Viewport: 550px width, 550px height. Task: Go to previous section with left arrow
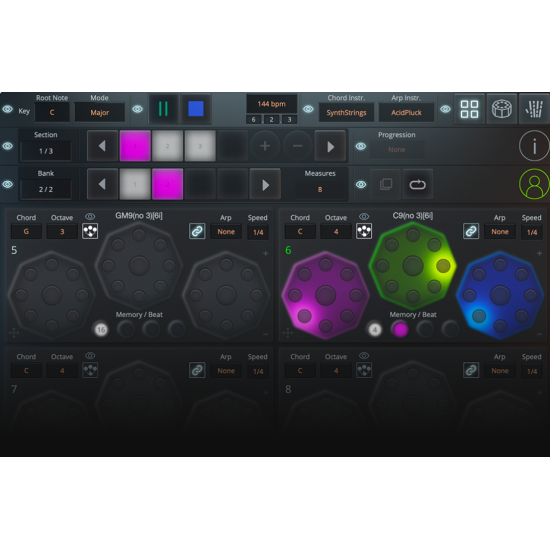pos(102,146)
